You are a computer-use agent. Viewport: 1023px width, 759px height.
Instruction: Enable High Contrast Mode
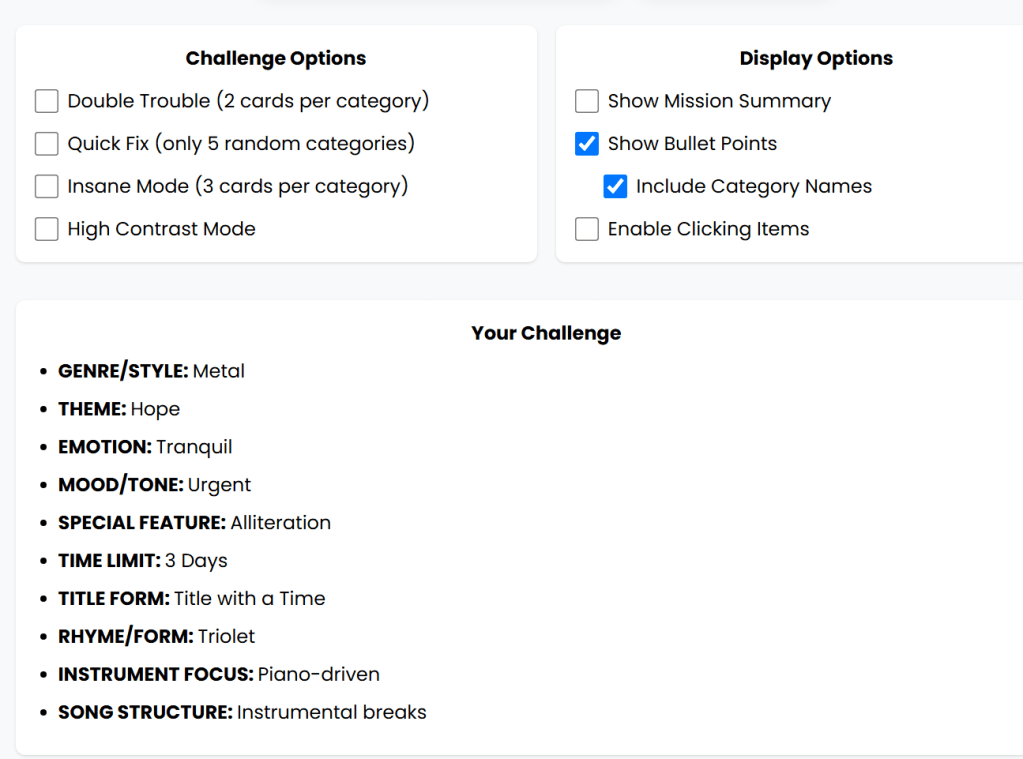[47, 229]
